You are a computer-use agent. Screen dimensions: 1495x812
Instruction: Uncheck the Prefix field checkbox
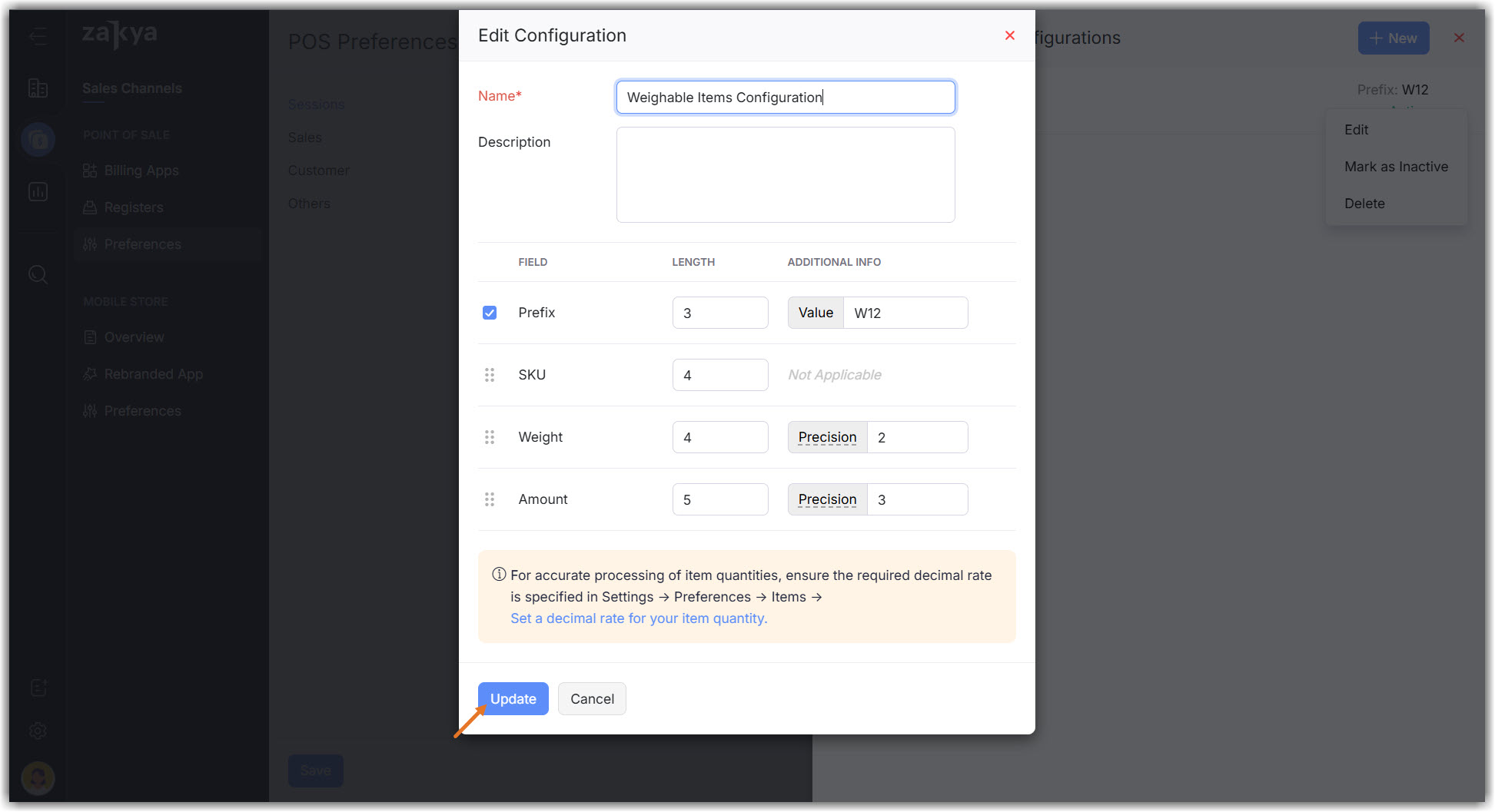[490, 313]
